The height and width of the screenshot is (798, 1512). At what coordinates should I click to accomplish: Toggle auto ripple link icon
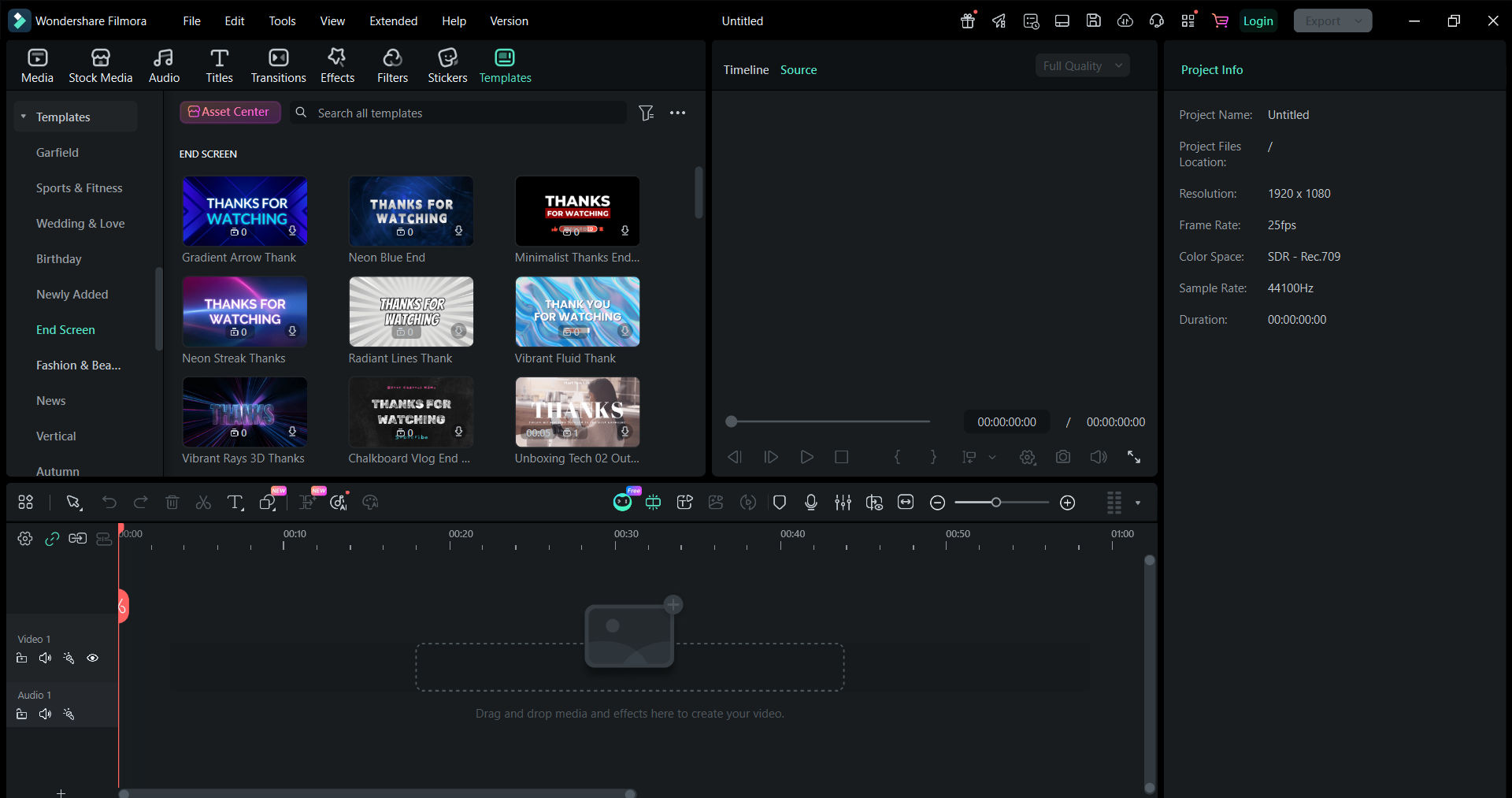tap(52, 539)
